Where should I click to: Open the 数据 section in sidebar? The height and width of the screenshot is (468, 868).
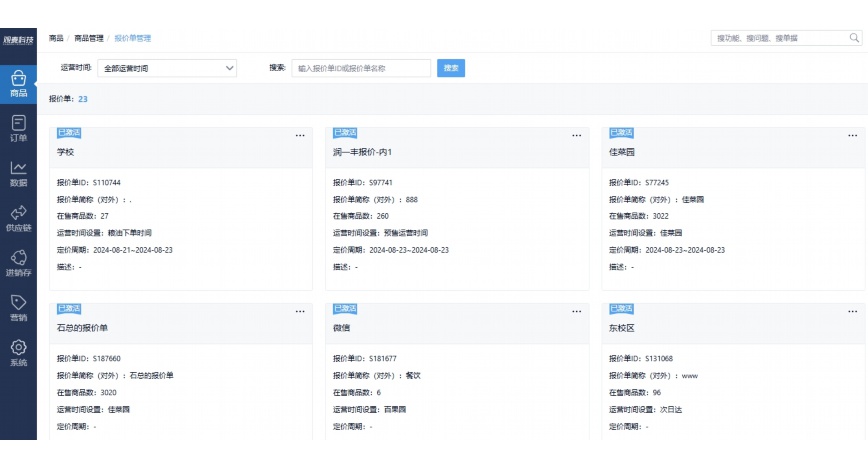pos(18,173)
